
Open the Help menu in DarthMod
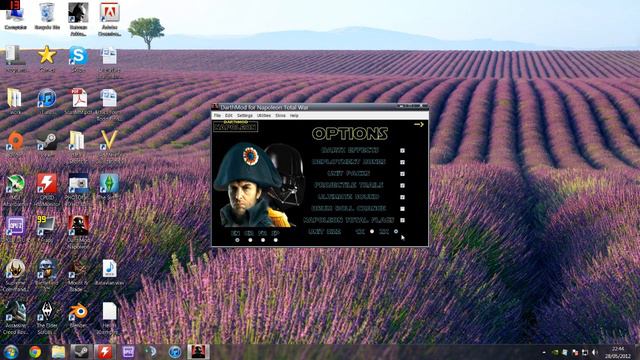click(294, 116)
